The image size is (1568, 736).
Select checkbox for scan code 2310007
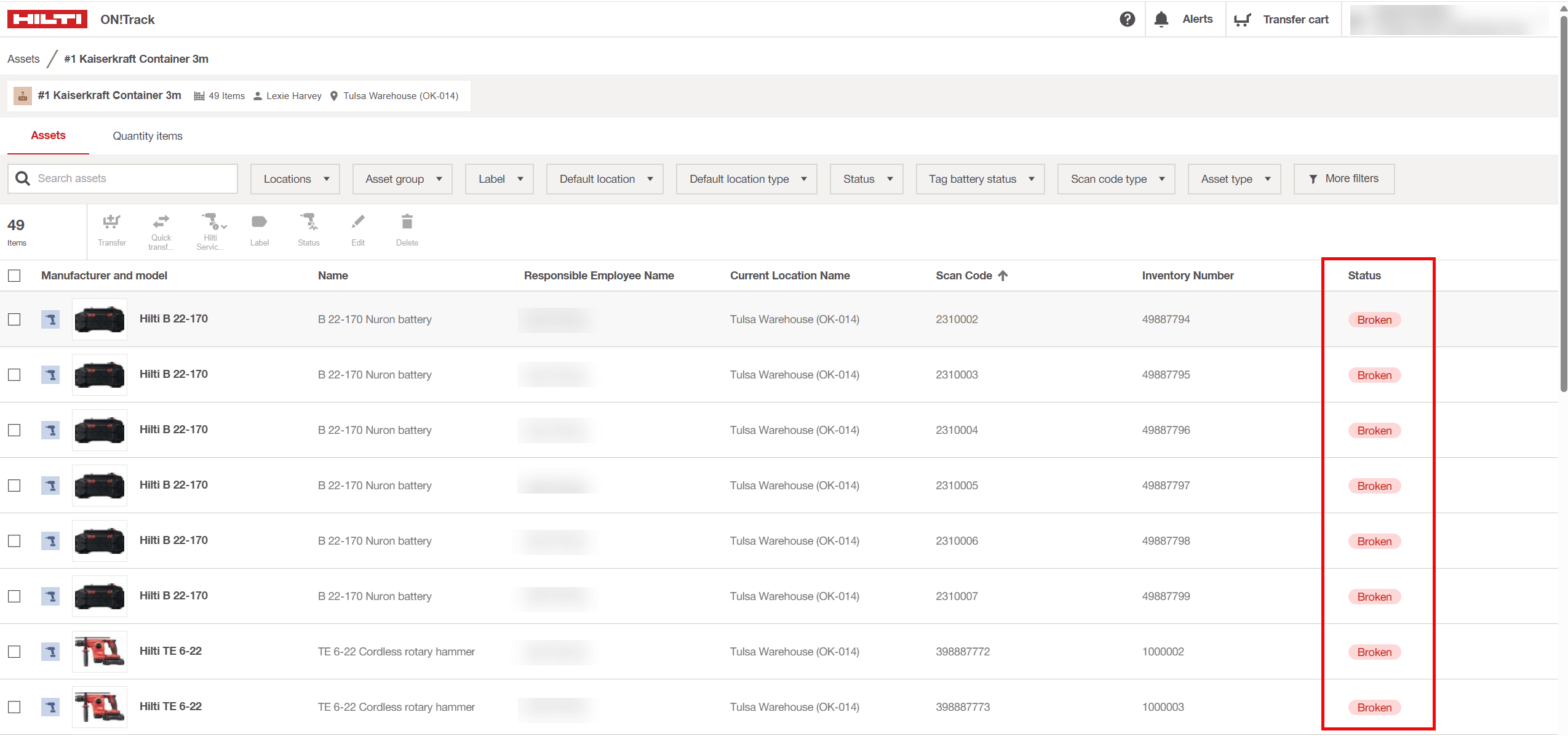pyautogui.click(x=14, y=596)
